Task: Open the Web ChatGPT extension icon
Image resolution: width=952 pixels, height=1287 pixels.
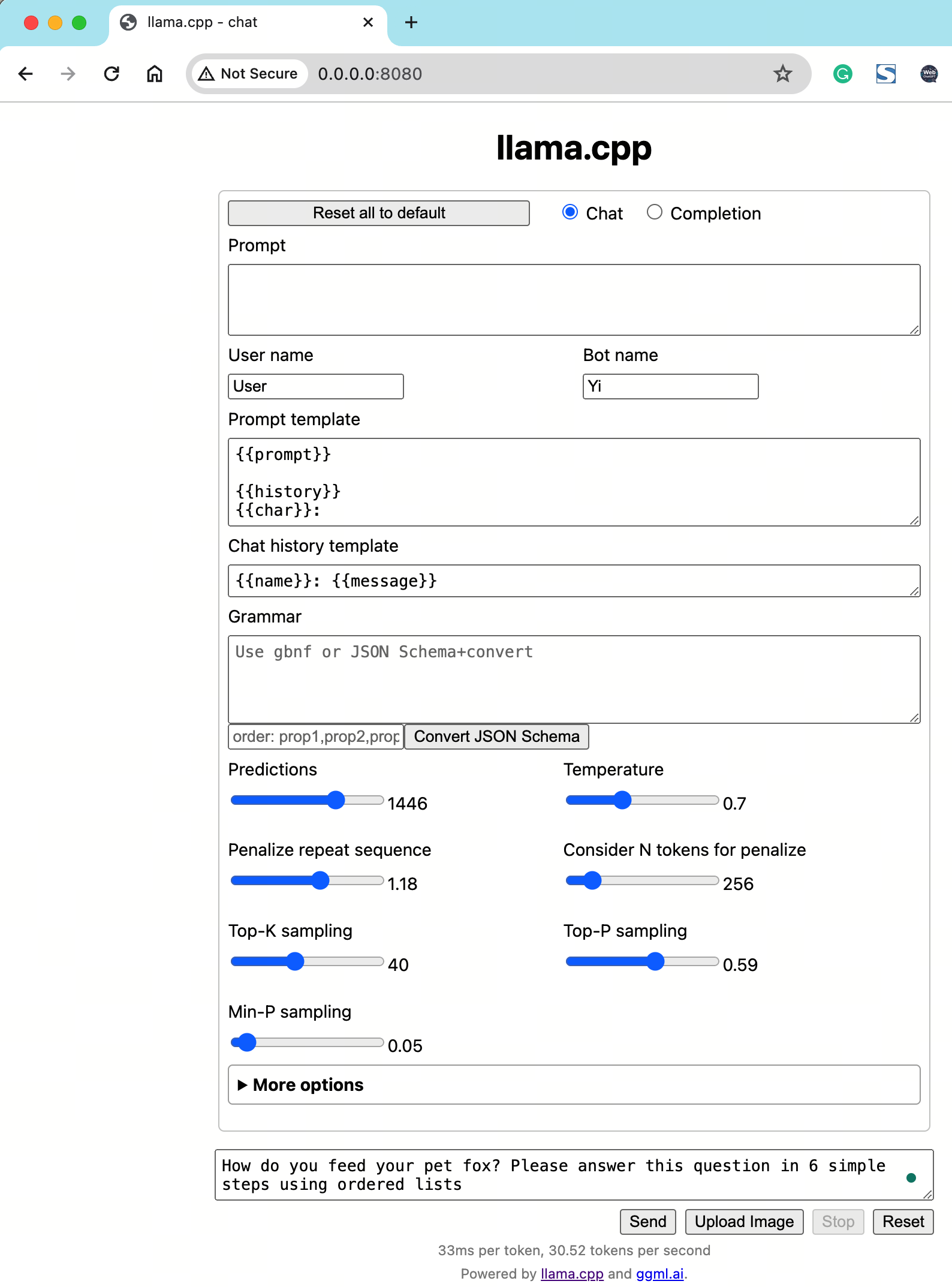Action: click(929, 74)
